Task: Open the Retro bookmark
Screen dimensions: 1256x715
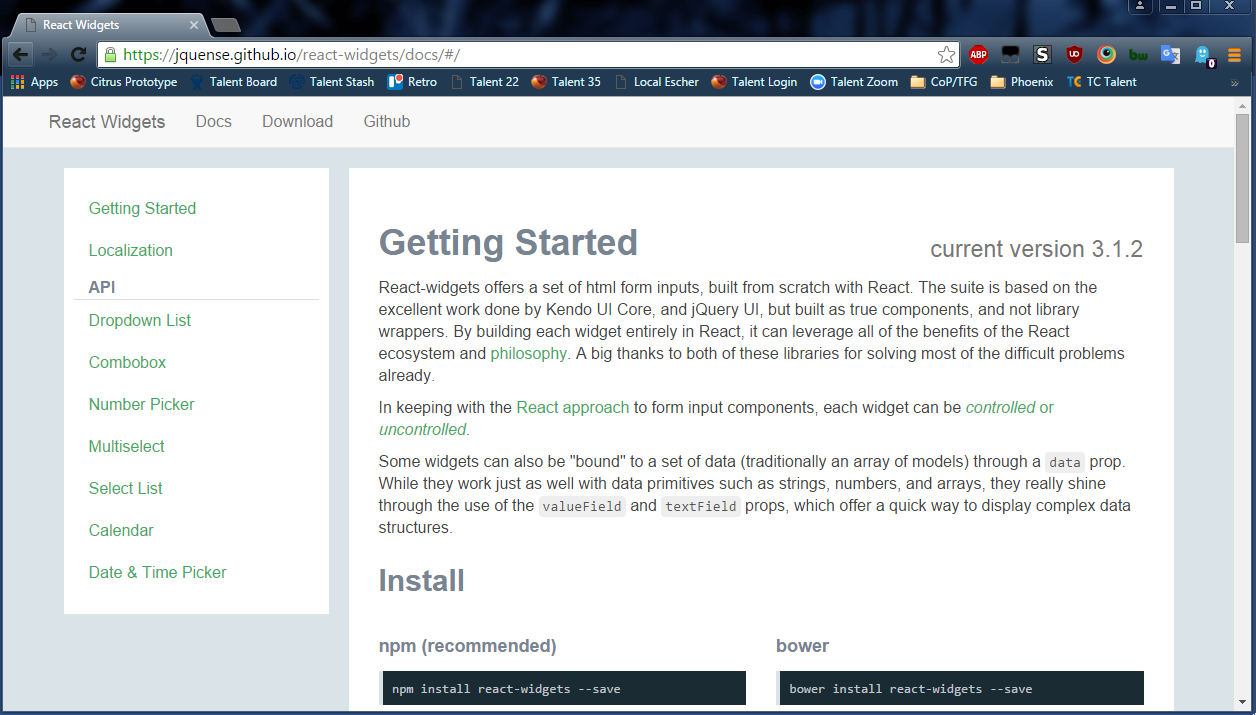Action: [412, 82]
